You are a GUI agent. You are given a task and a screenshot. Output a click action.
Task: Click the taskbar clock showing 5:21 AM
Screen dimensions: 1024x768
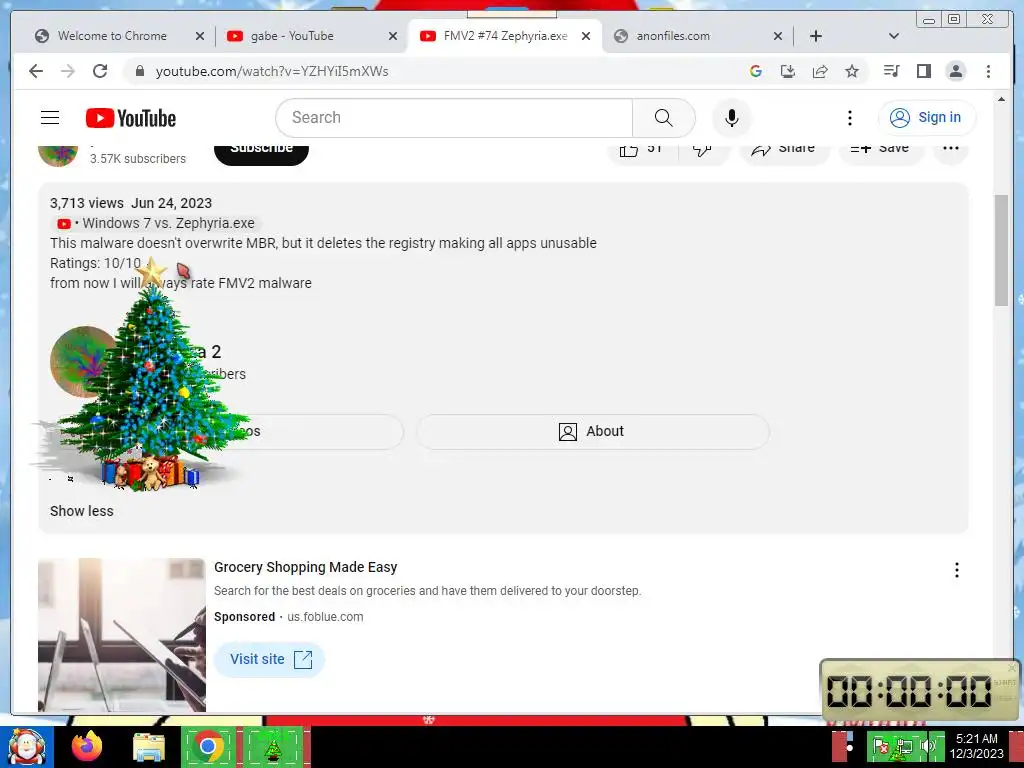click(977, 746)
